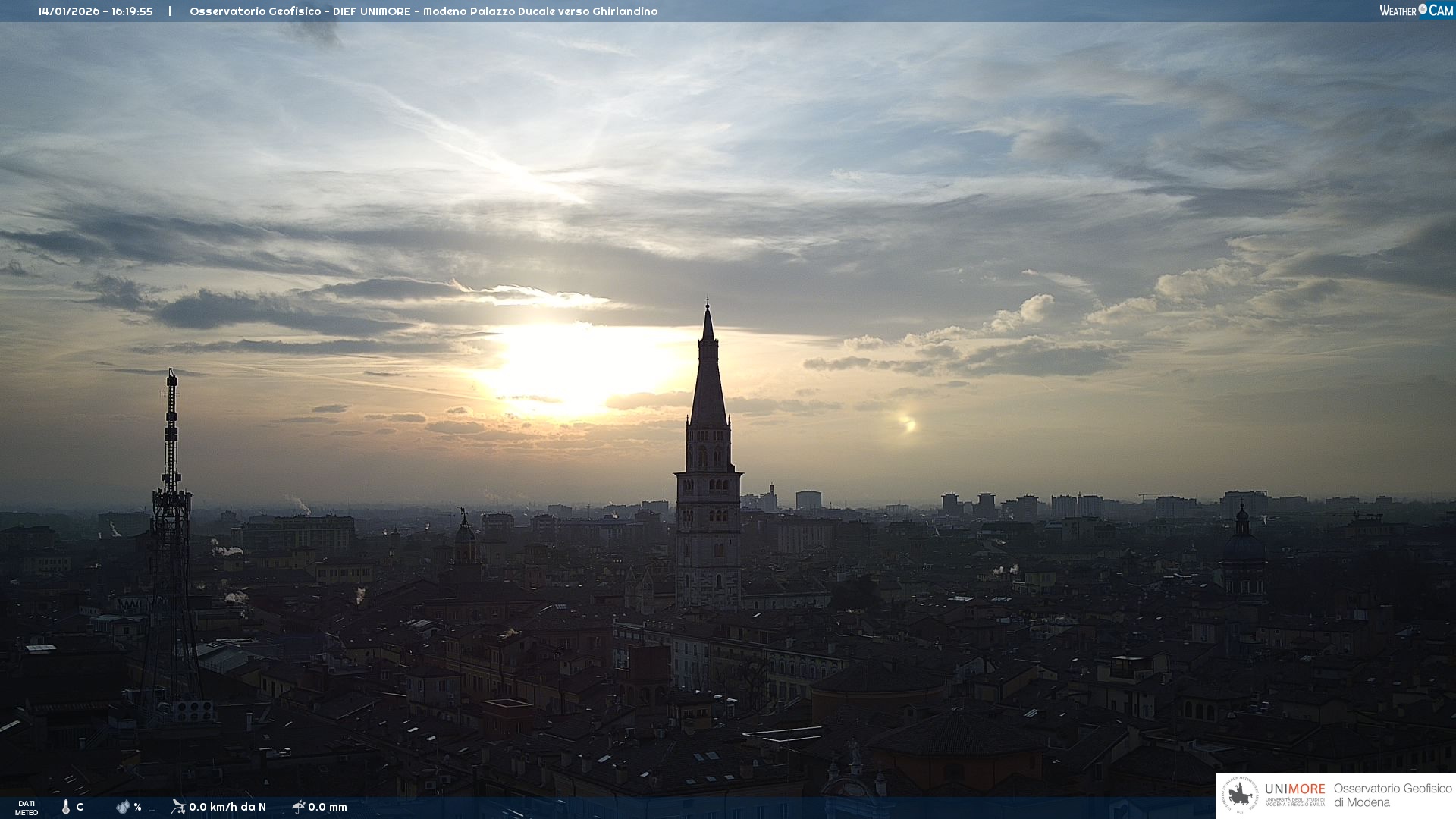Click the Osservatorio Geofisico di Modena text
Screen dimensions: 1456x819
pos(1392,795)
